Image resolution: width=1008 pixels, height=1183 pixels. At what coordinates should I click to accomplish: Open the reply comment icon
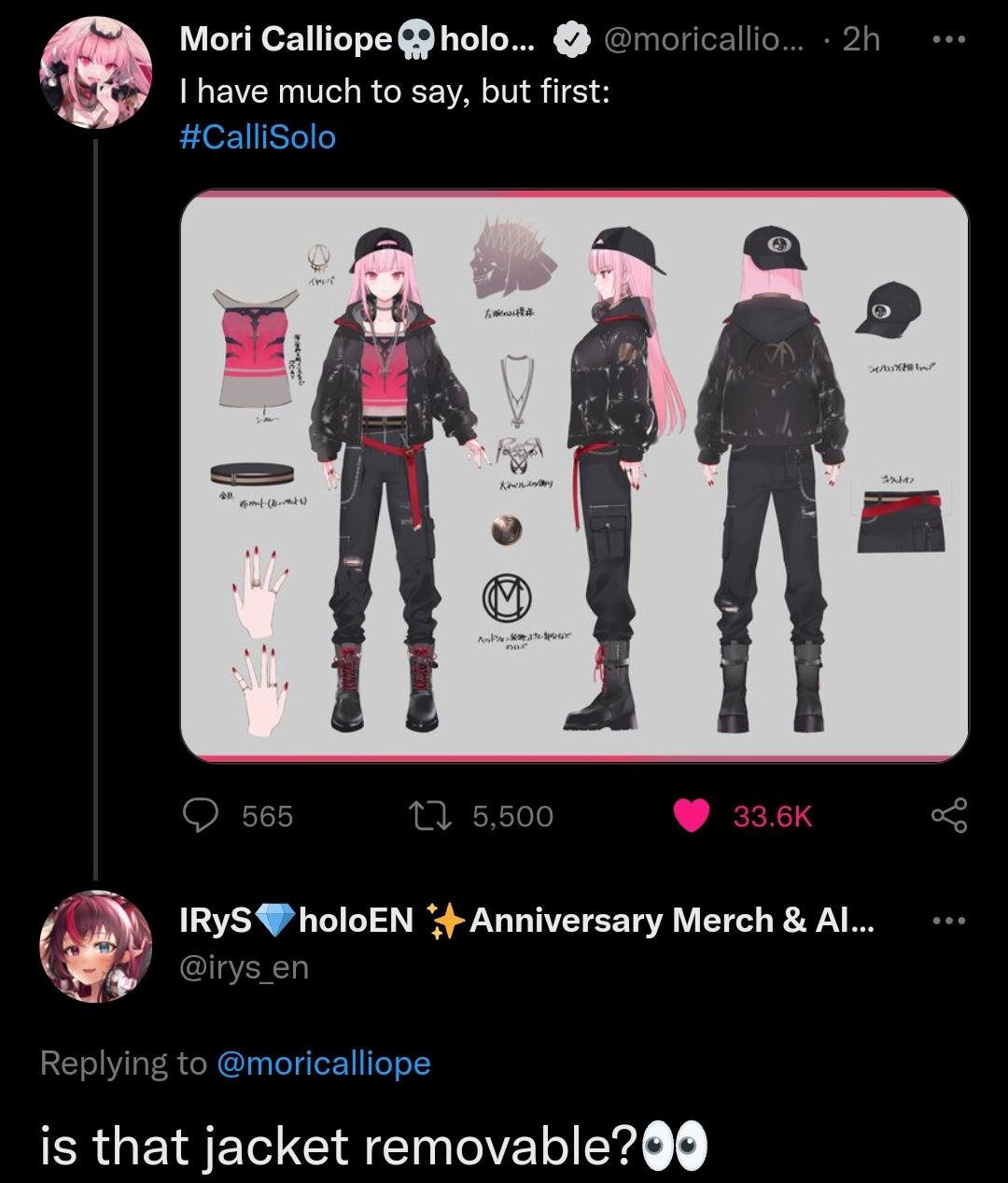pos(202,816)
